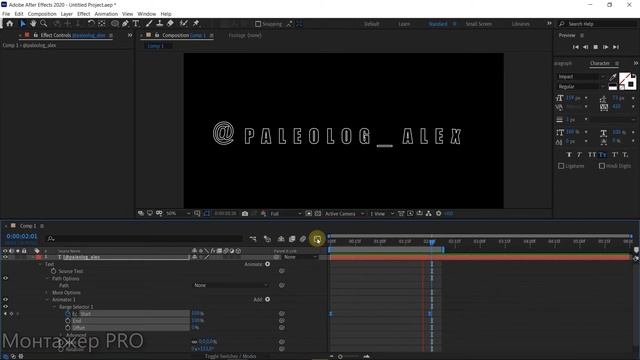Toggle the Start property stopwatch
This screenshot has width=640, height=360.
click(x=68, y=313)
